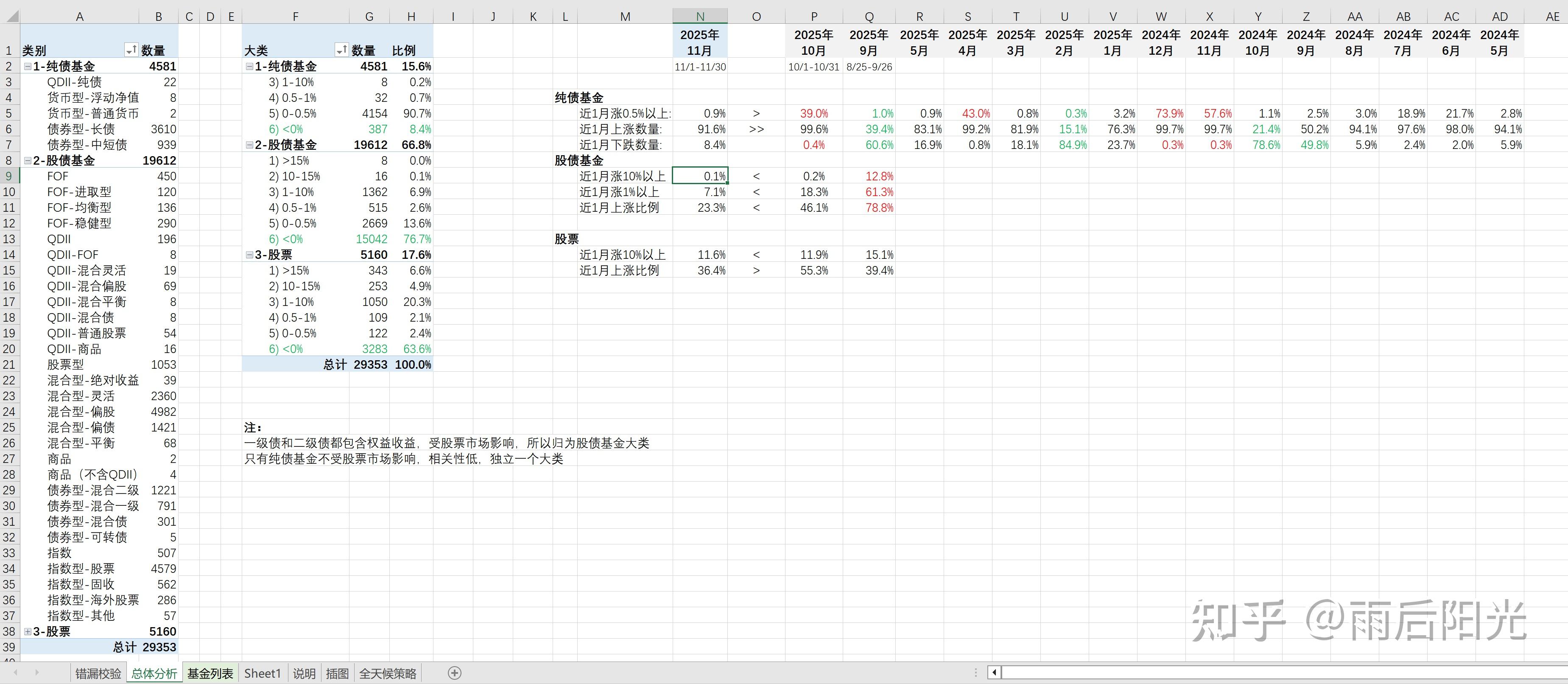This screenshot has height=684, width=1568.
Task: Collapse 3-股票 group in column F
Action: coord(249,255)
